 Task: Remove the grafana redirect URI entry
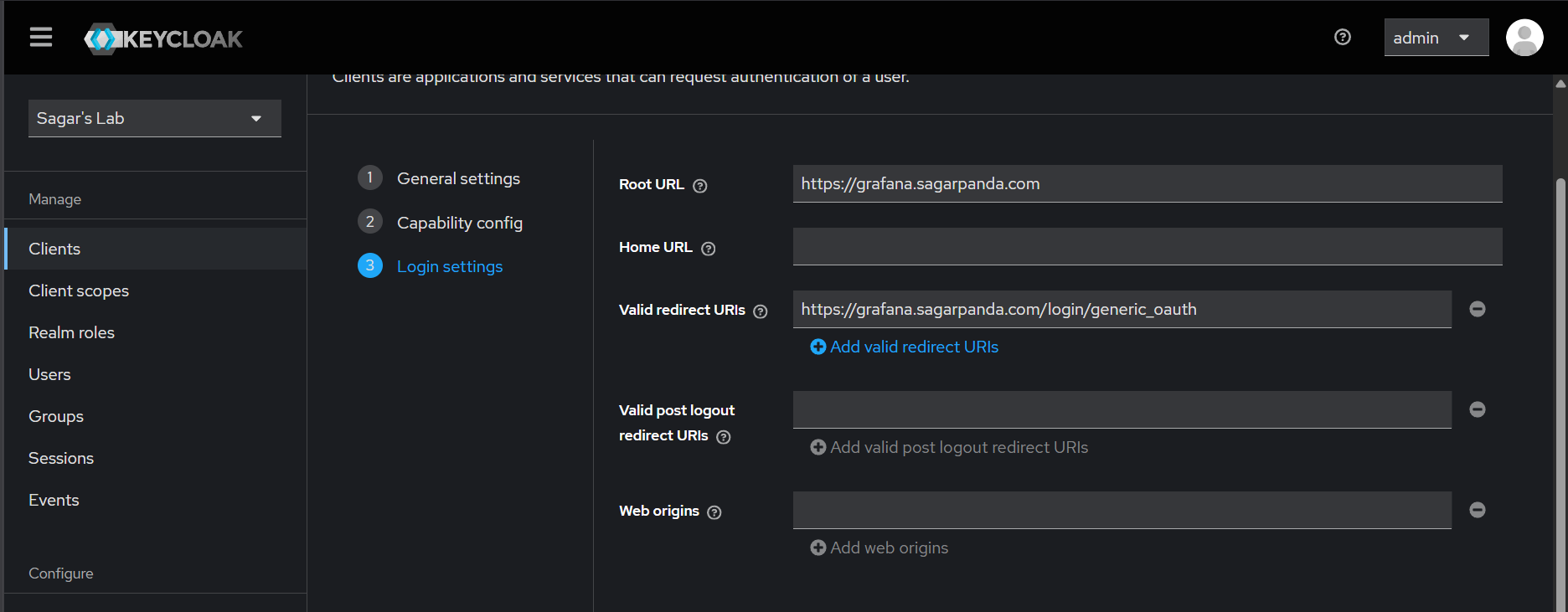1478,309
